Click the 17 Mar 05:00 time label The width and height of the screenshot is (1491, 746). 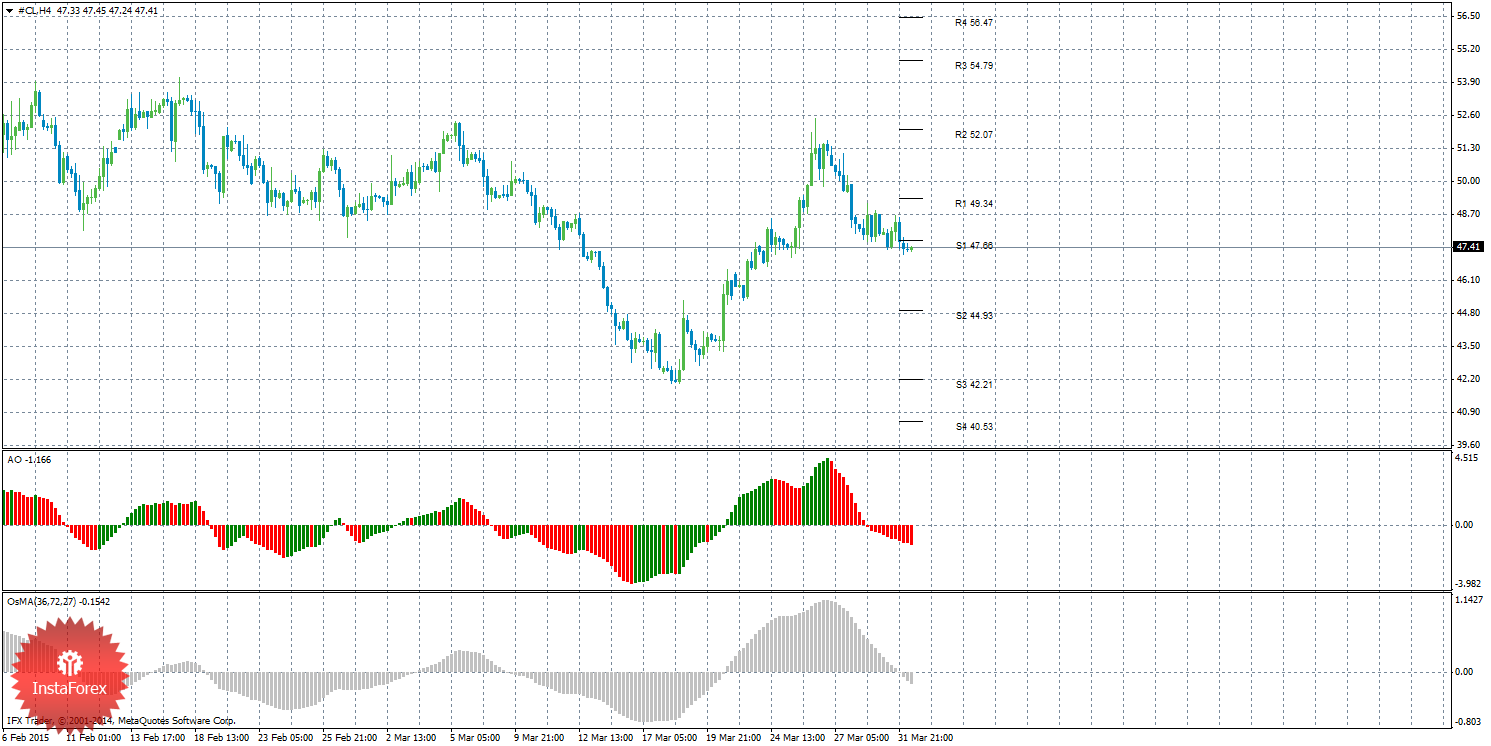670,739
